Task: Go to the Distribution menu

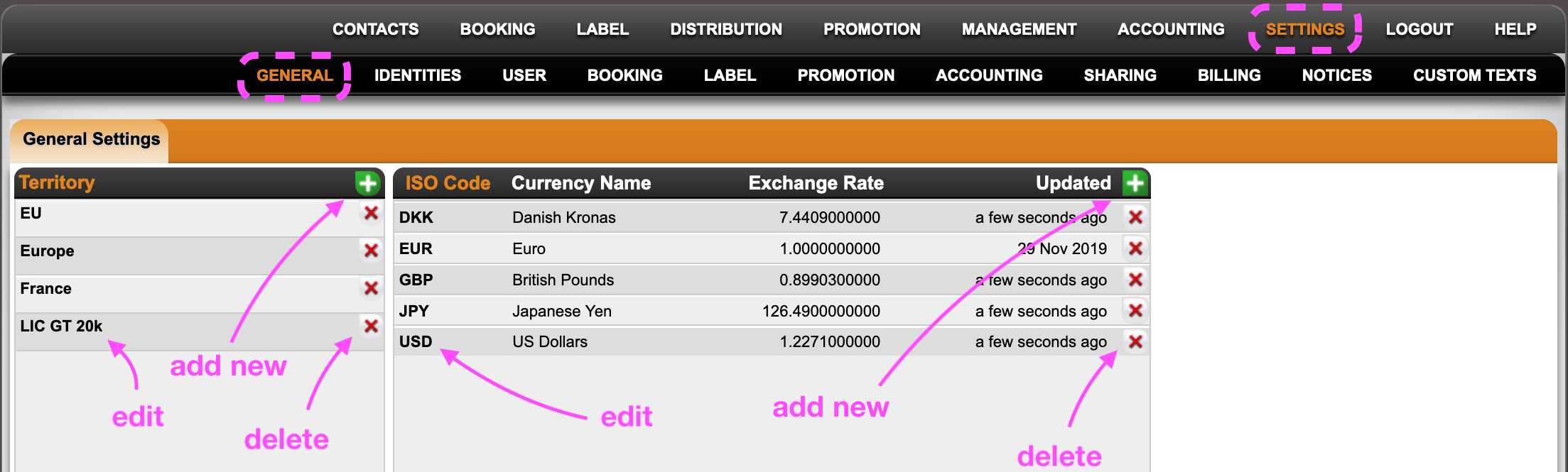Action: (x=726, y=29)
